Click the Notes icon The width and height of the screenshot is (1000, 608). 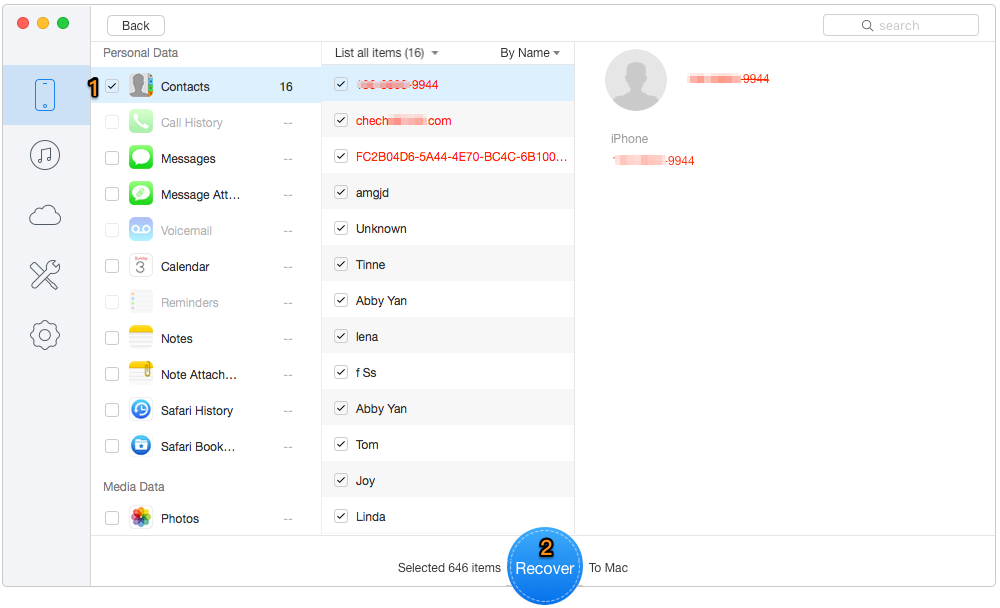[x=141, y=337]
